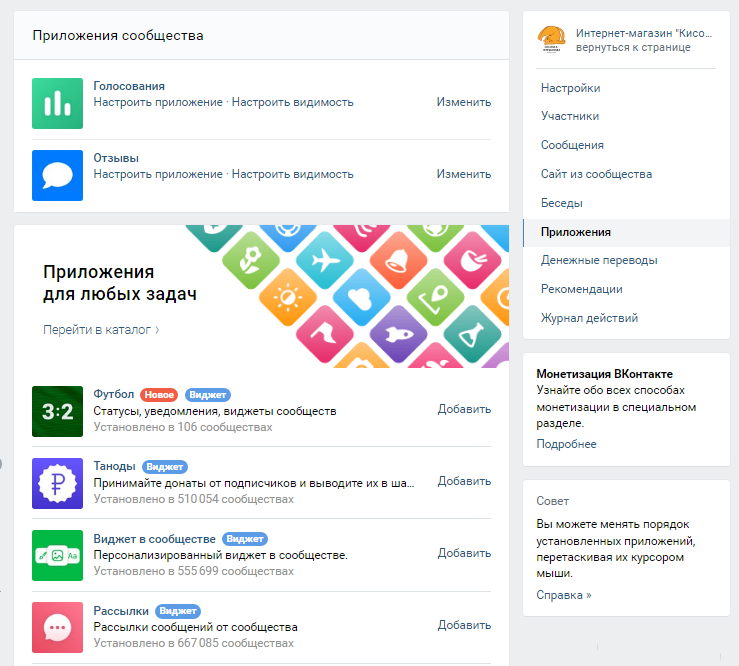Add the Рассылки app to community
The width and height of the screenshot is (739, 666).
tap(464, 625)
